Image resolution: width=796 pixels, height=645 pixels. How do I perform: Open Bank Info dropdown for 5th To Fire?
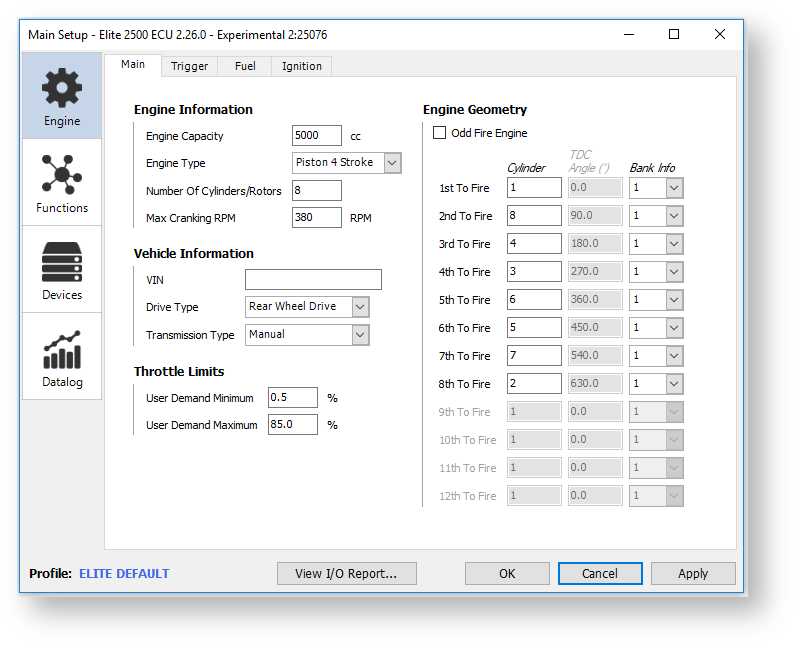[x=656, y=299]
